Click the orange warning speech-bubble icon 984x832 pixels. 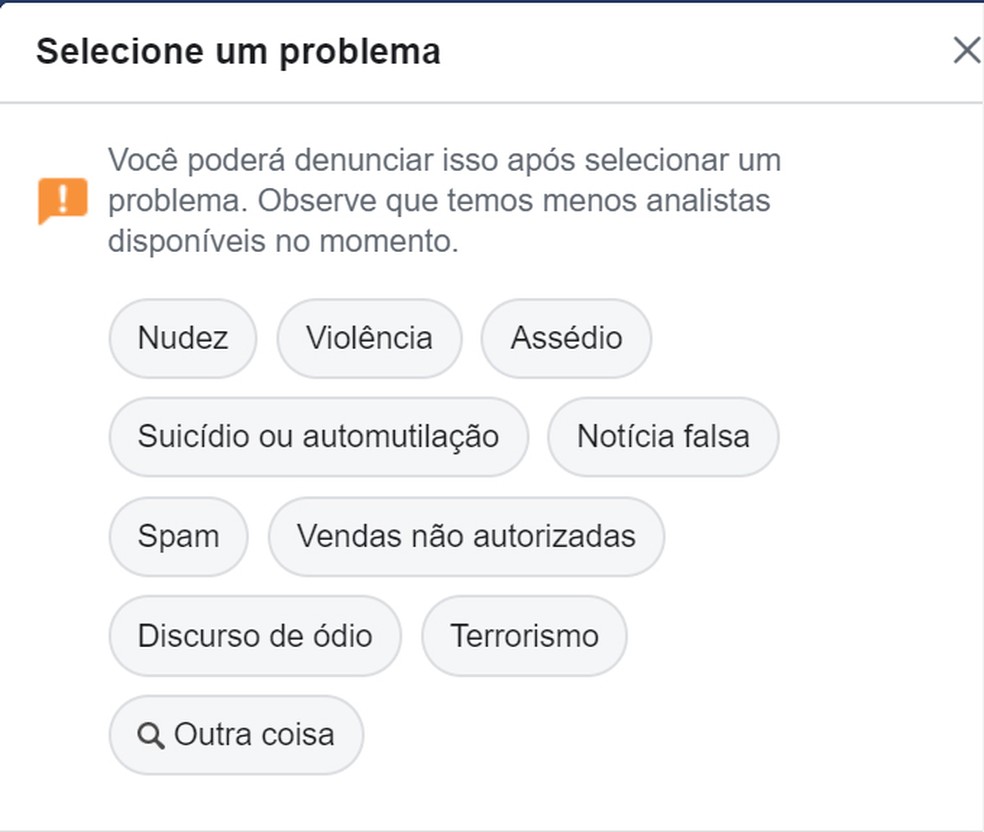63,200
